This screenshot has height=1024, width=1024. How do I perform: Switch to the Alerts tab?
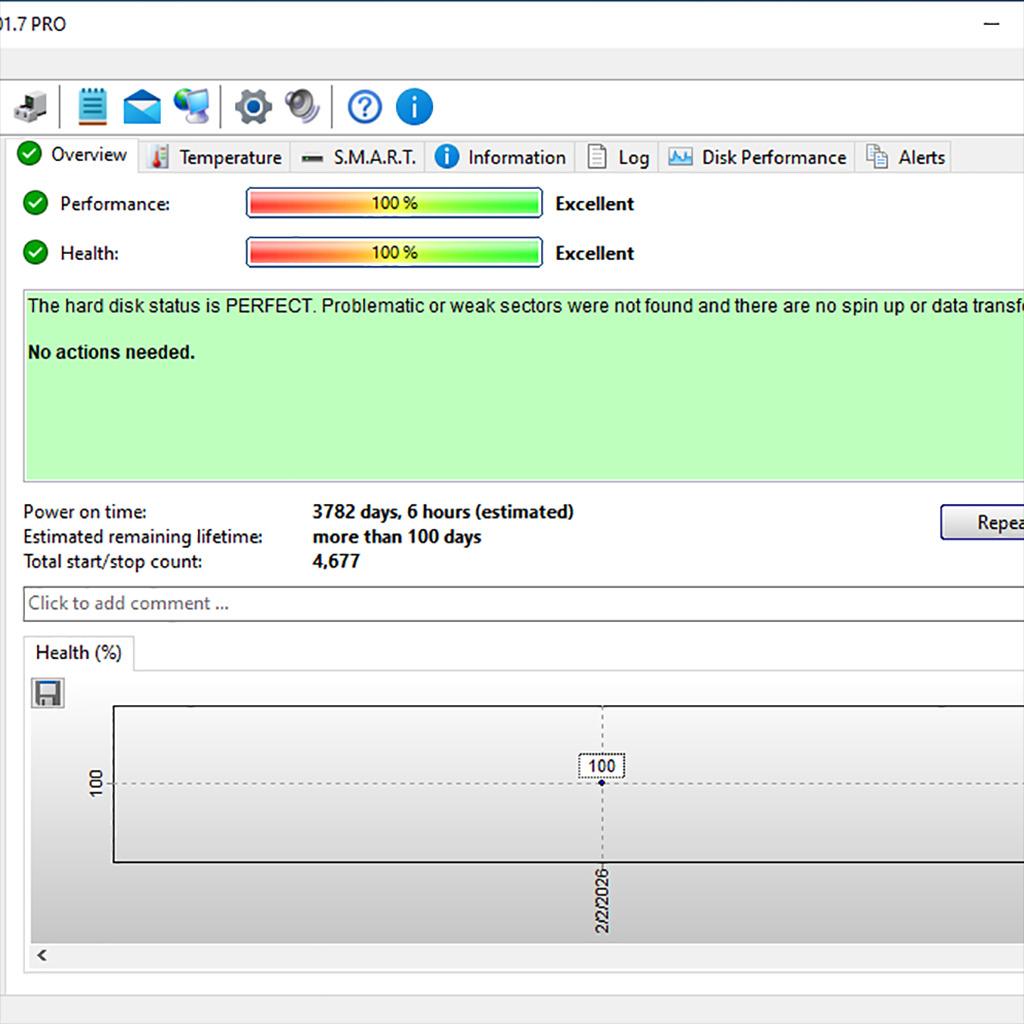pos(907,157)
